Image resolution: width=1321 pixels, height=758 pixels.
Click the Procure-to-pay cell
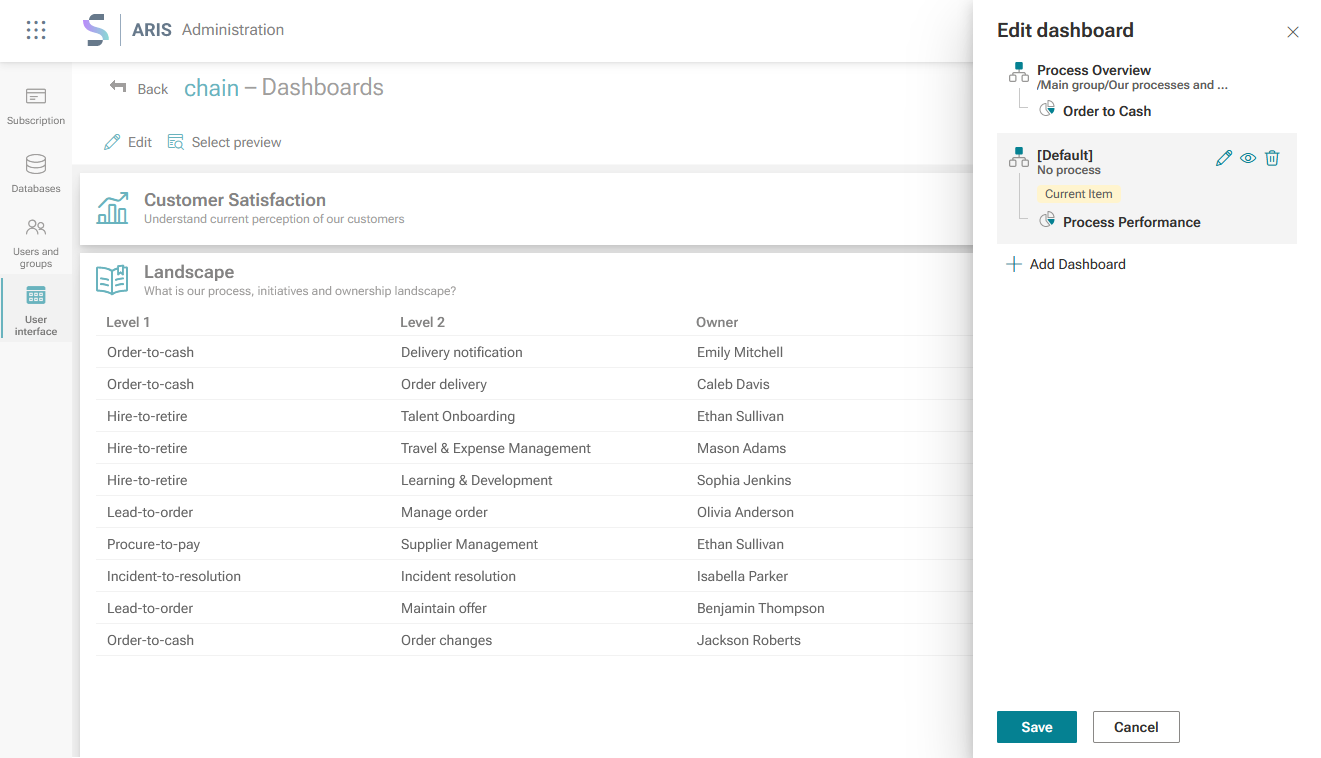(154, 544)
